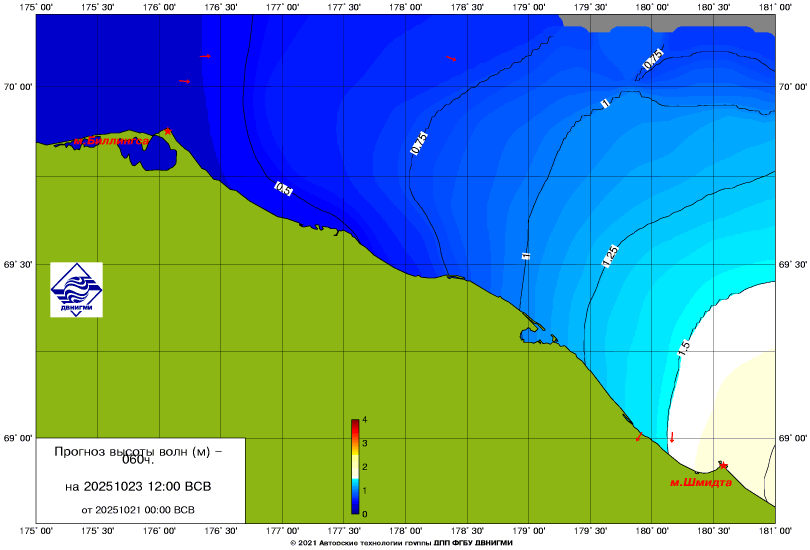
Task: Click the 1.5 contour line label
Action: [x=684, y=349]
